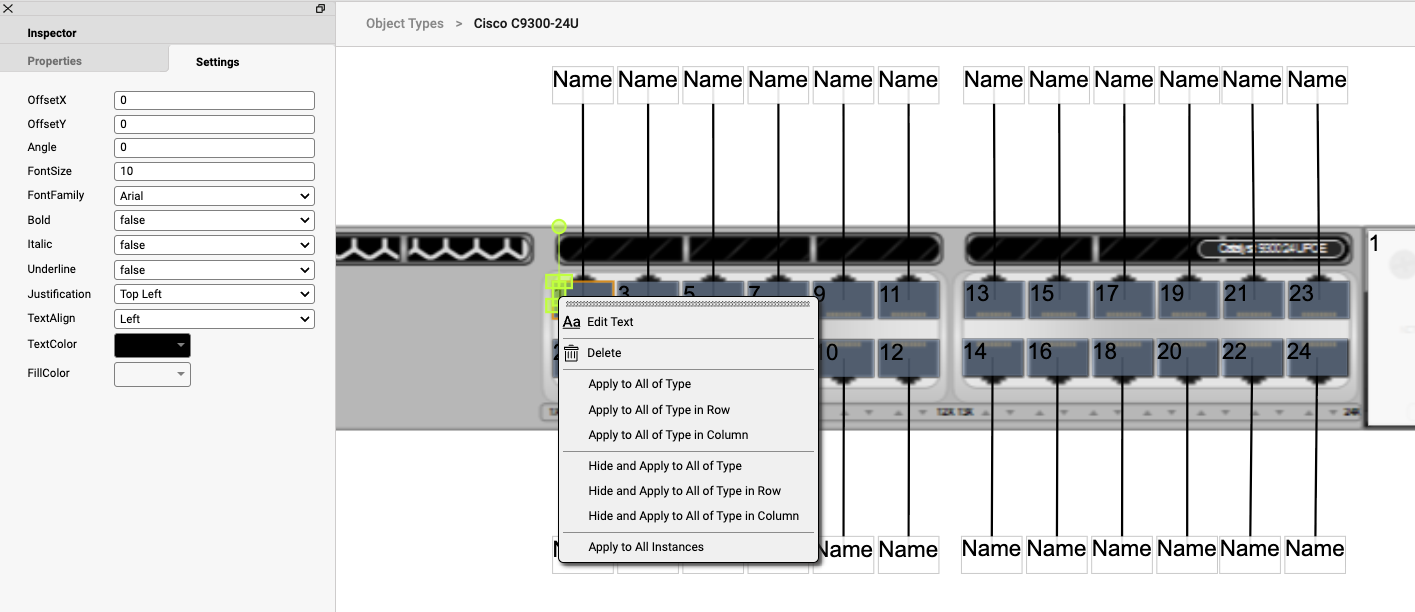The image size is (1415, 612).
Task: Select switch port number 24
Action: tap(1316, 356)
